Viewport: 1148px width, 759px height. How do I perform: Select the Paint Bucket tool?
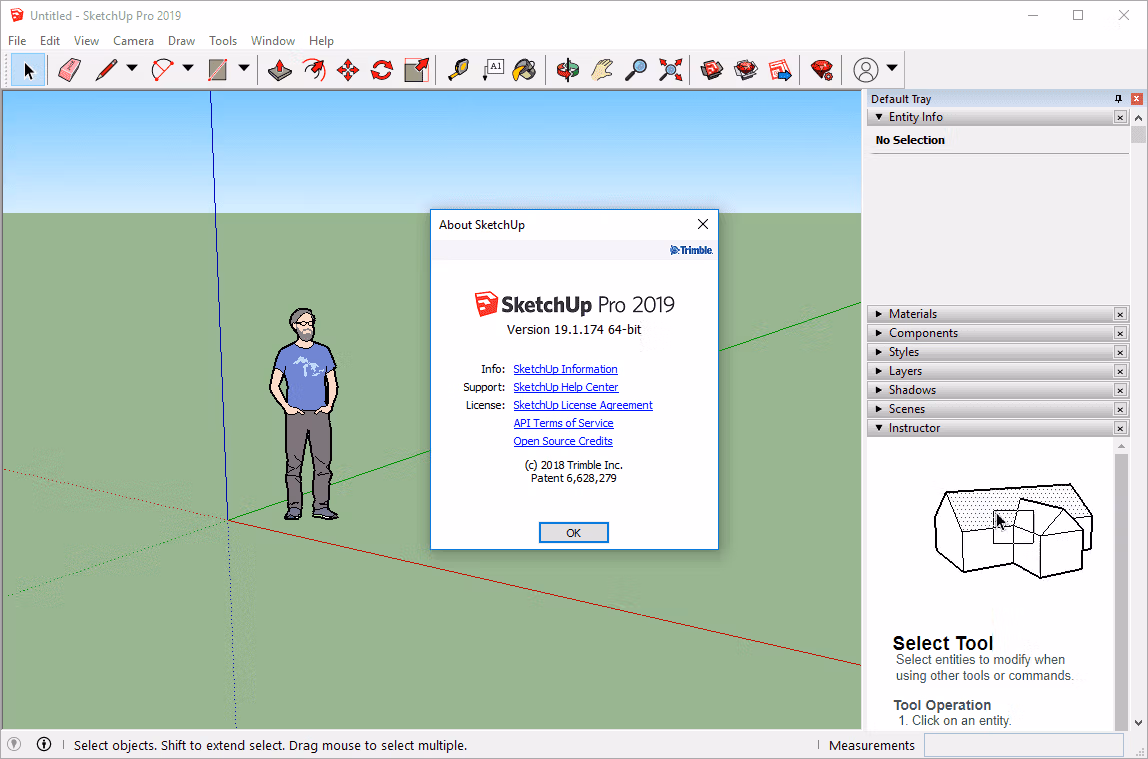click(525, 70)
